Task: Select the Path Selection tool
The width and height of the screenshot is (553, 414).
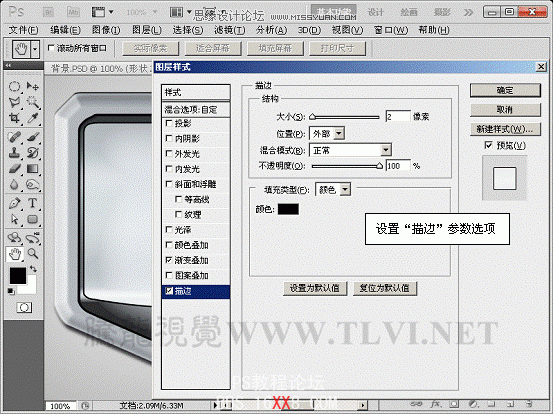Action: (x=14, y=219)
